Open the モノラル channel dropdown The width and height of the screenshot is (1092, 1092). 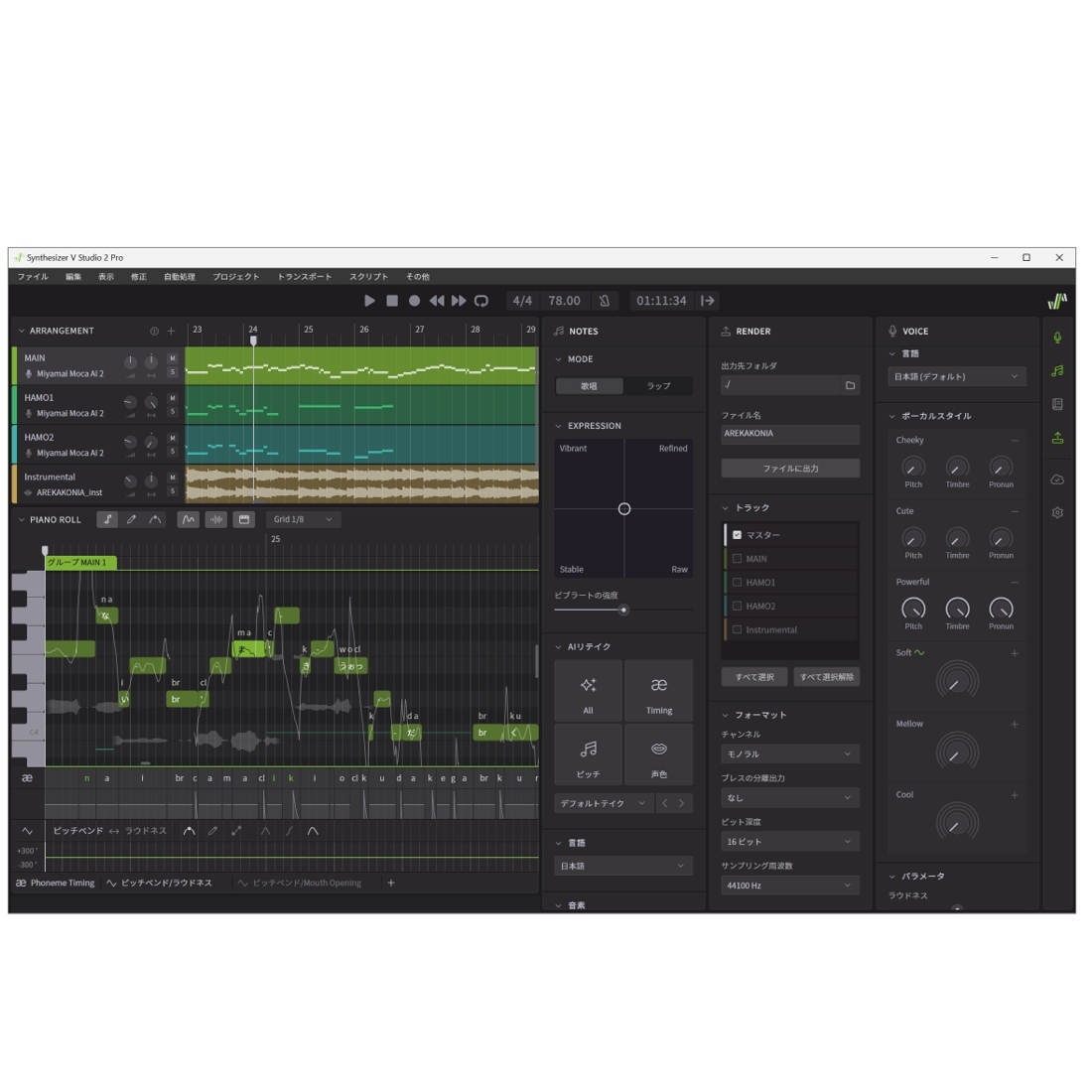(x=790, y=754)
